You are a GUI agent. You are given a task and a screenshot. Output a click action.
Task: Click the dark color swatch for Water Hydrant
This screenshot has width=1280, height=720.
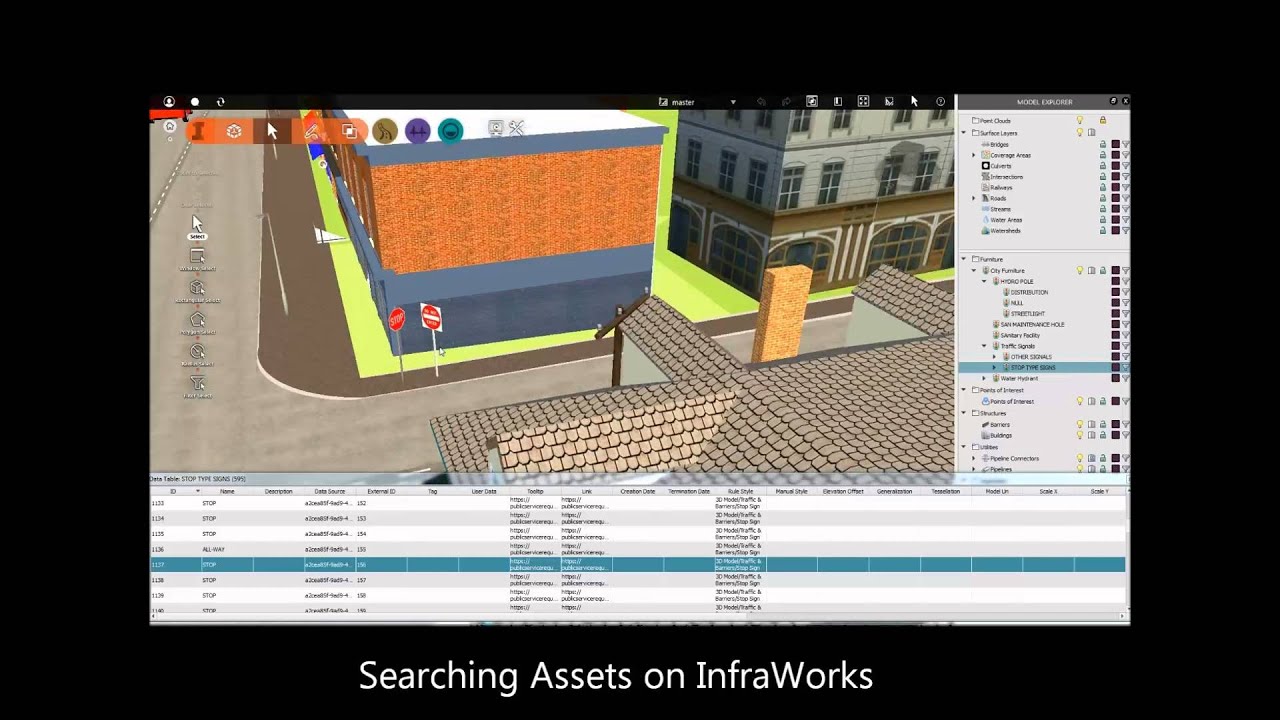1115,379
